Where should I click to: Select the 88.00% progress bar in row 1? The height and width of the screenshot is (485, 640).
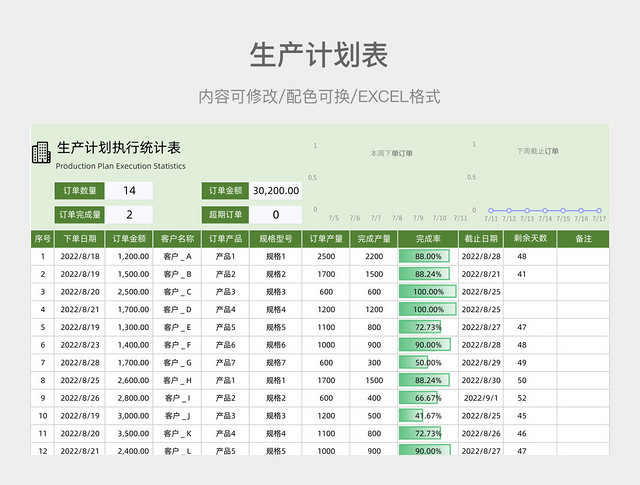(x=424, y=256)
